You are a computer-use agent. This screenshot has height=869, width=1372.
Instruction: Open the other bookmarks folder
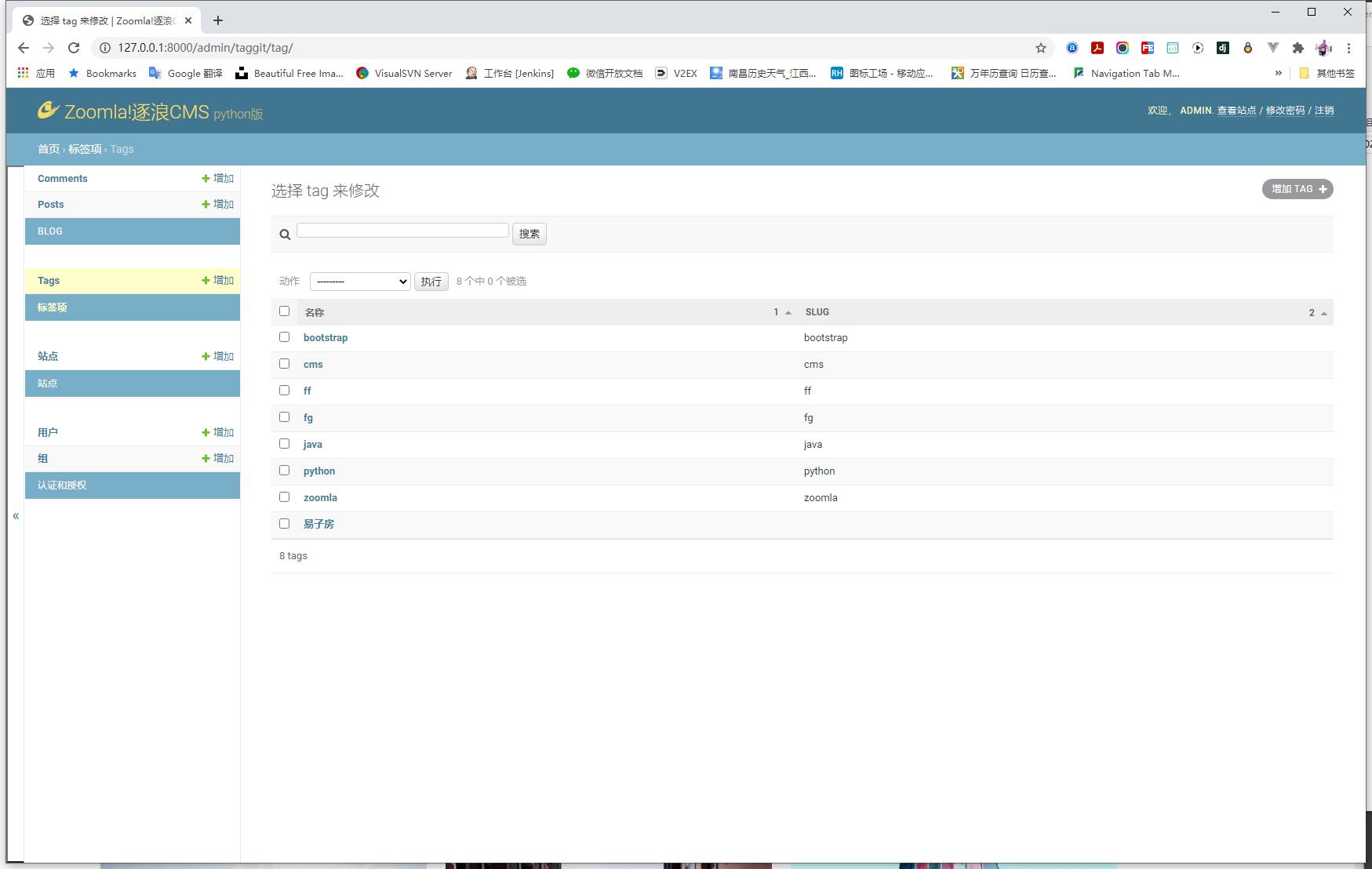click(x=1327, y=73)
